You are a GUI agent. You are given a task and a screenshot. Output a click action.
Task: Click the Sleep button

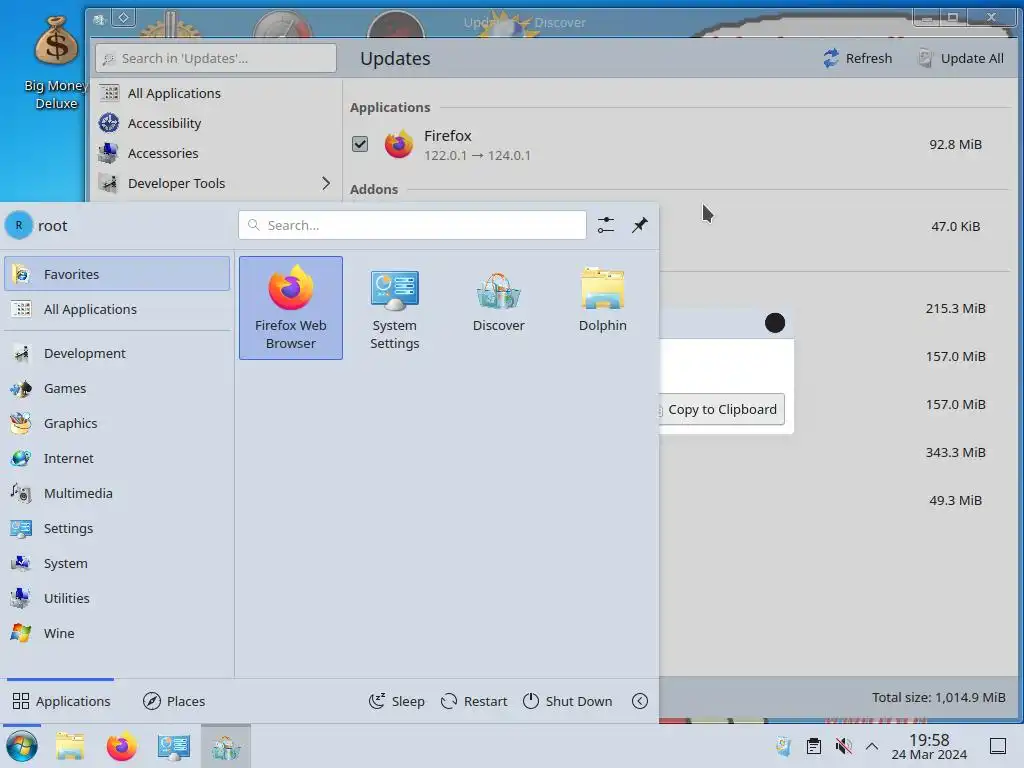[x=396, y=701]
